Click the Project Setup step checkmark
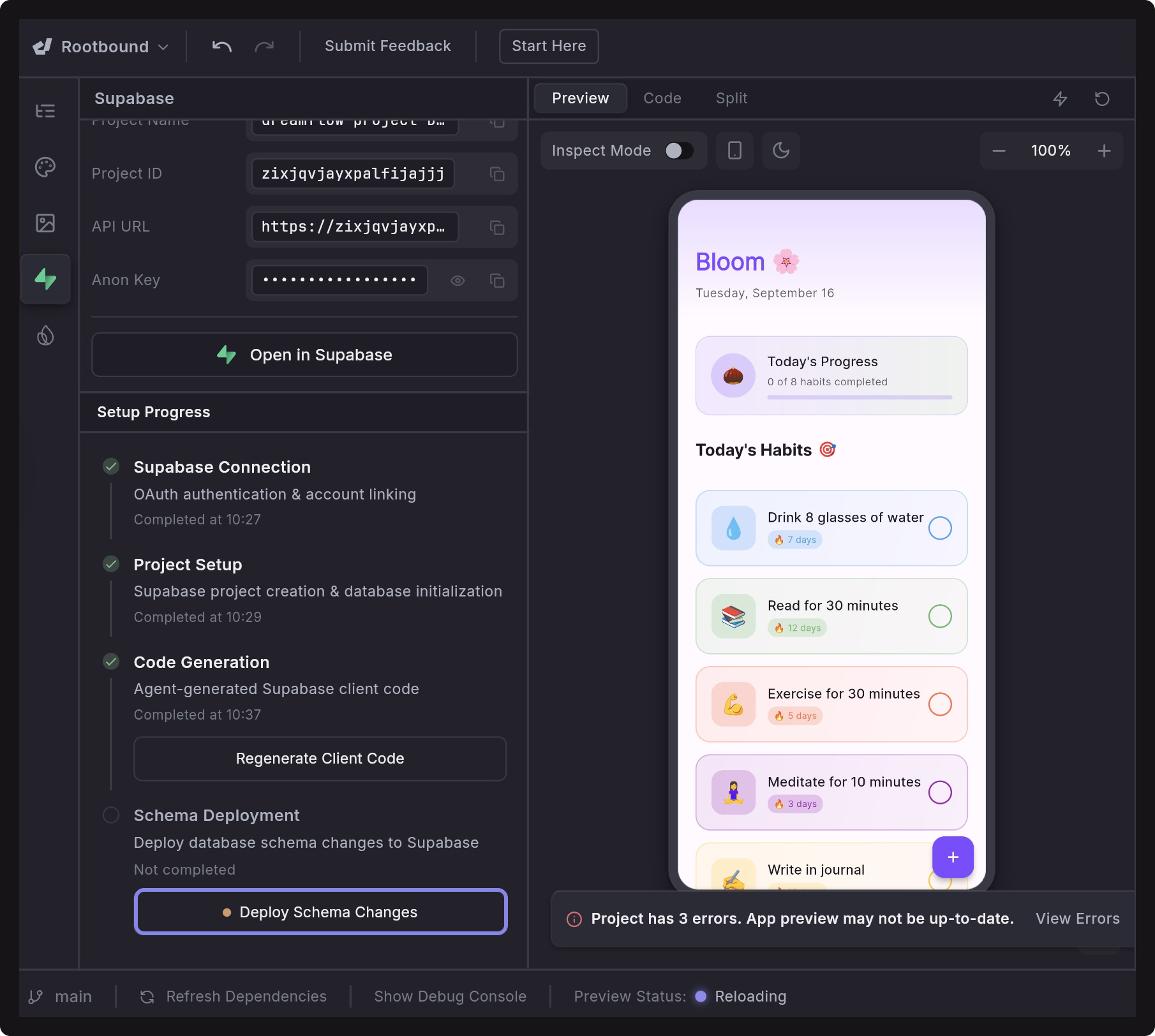This screenshot has width=1155, height=1036. pos(111,564)
